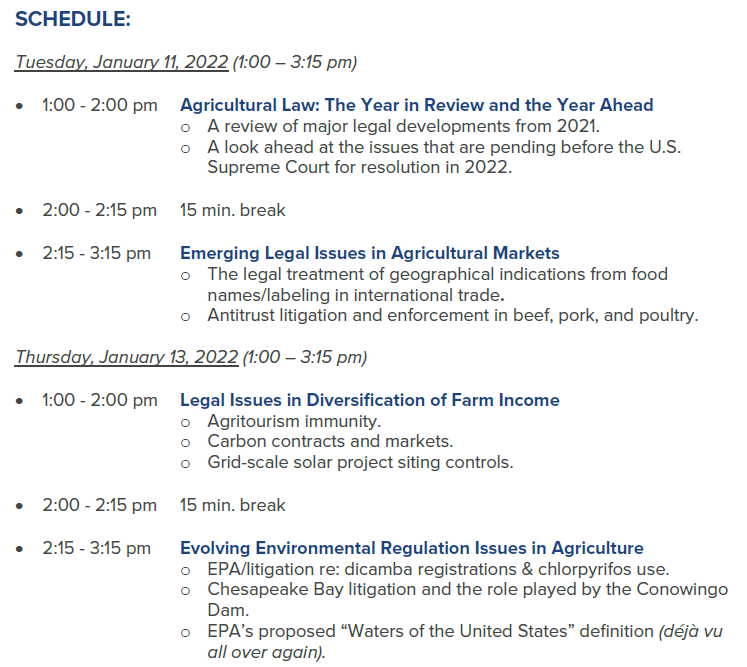Open the Tuesday, January 11, 2022 link

(121, 62)
